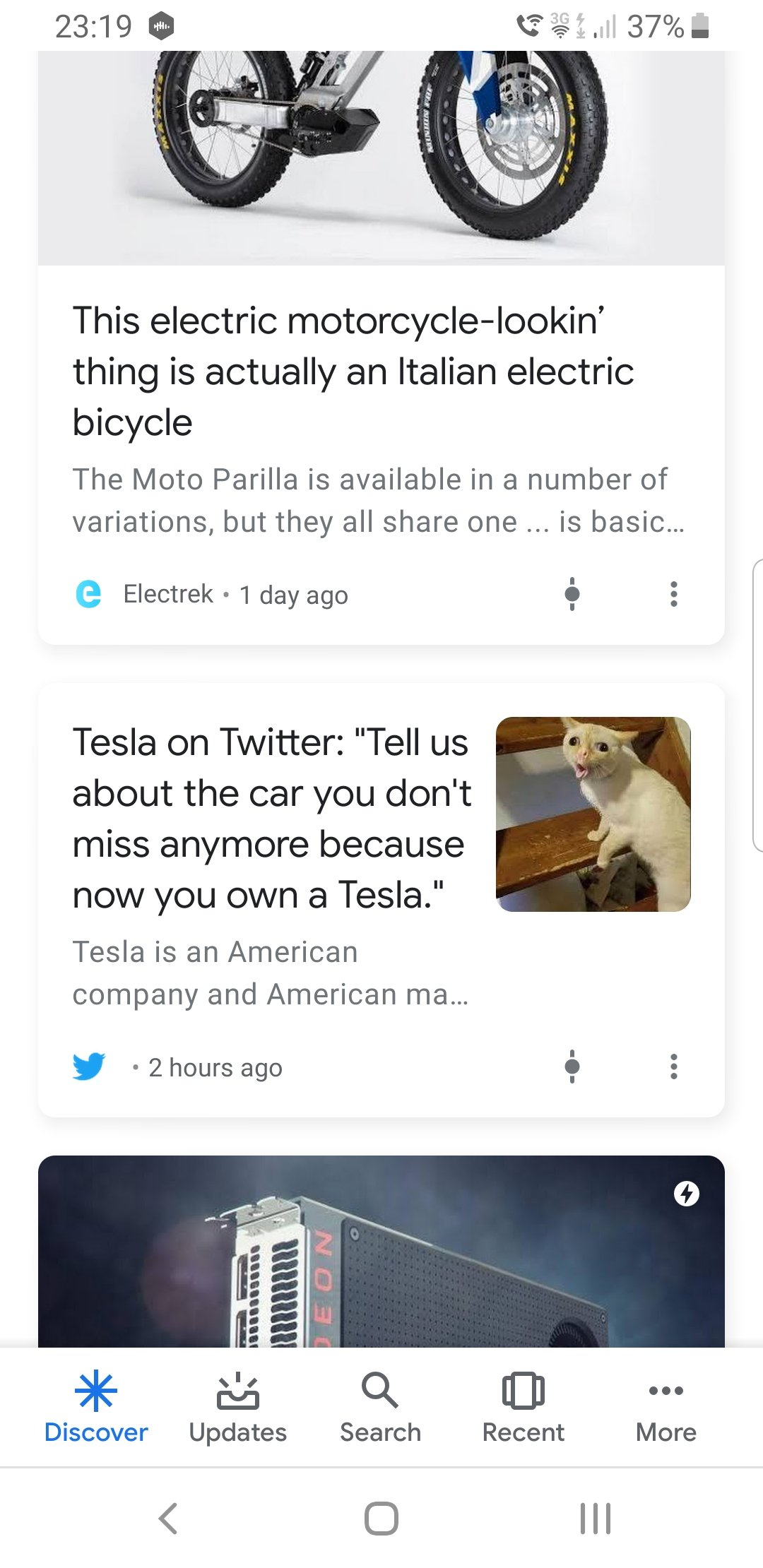Viewport: 763px width, 1568px height.
Task: Tap the electric bicycle photo
Action: click(381, 155)
